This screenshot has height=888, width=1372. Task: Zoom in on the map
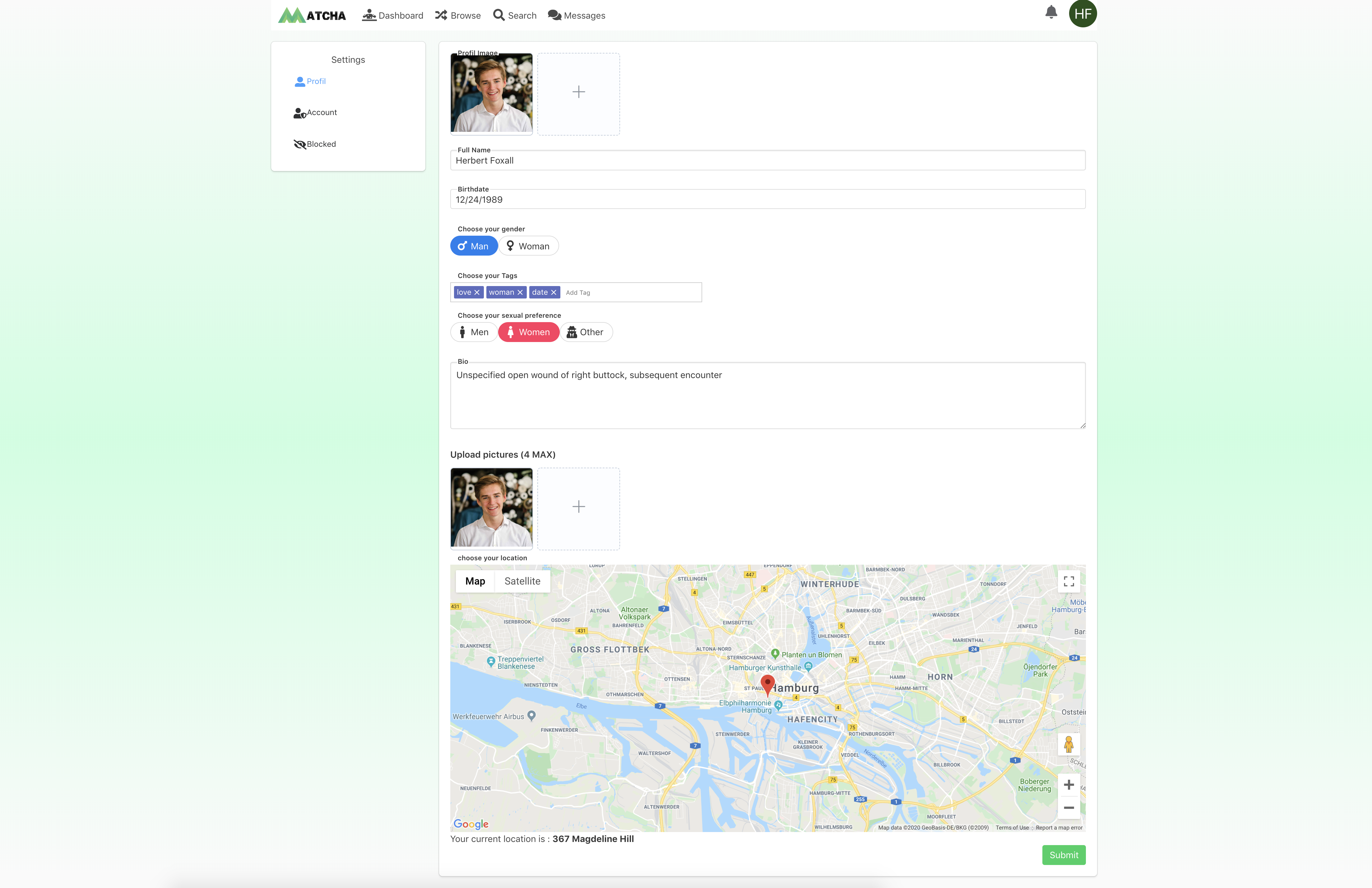1068,785
